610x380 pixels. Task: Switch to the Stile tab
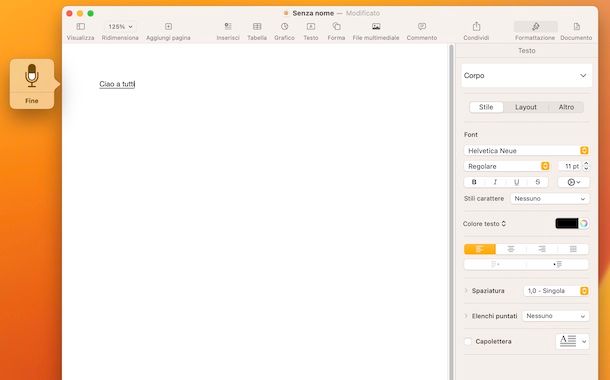coord(486,107)
